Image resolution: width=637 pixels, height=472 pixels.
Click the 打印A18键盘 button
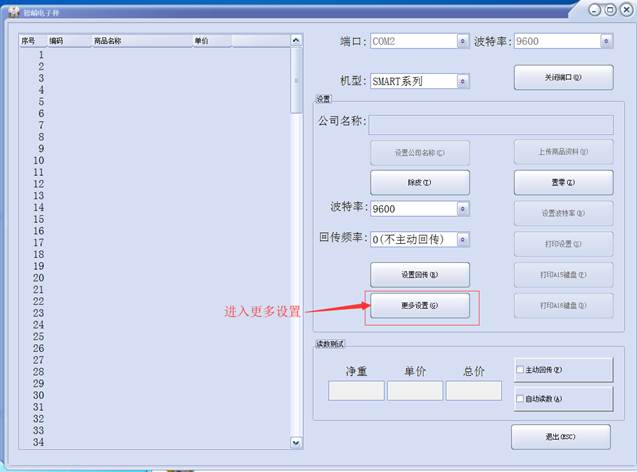[x=563, y=305]
